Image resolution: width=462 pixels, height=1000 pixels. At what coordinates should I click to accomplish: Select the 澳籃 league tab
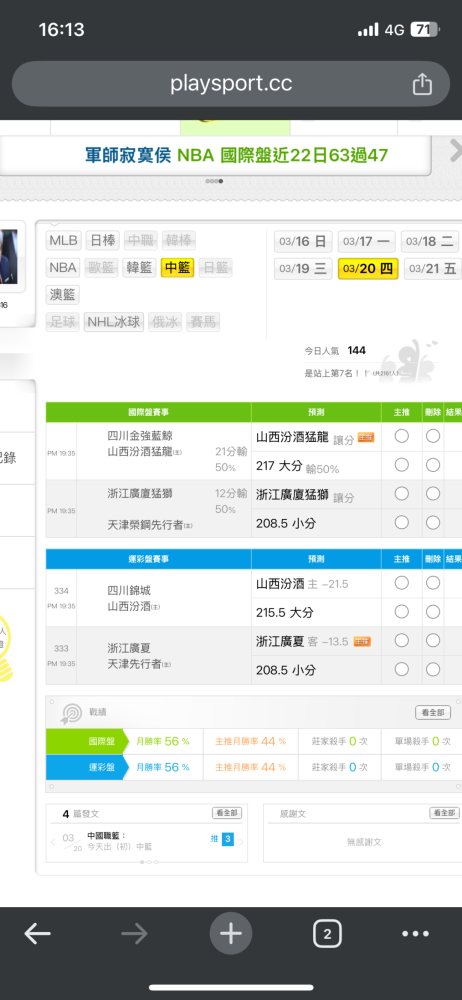click(63, 295)
